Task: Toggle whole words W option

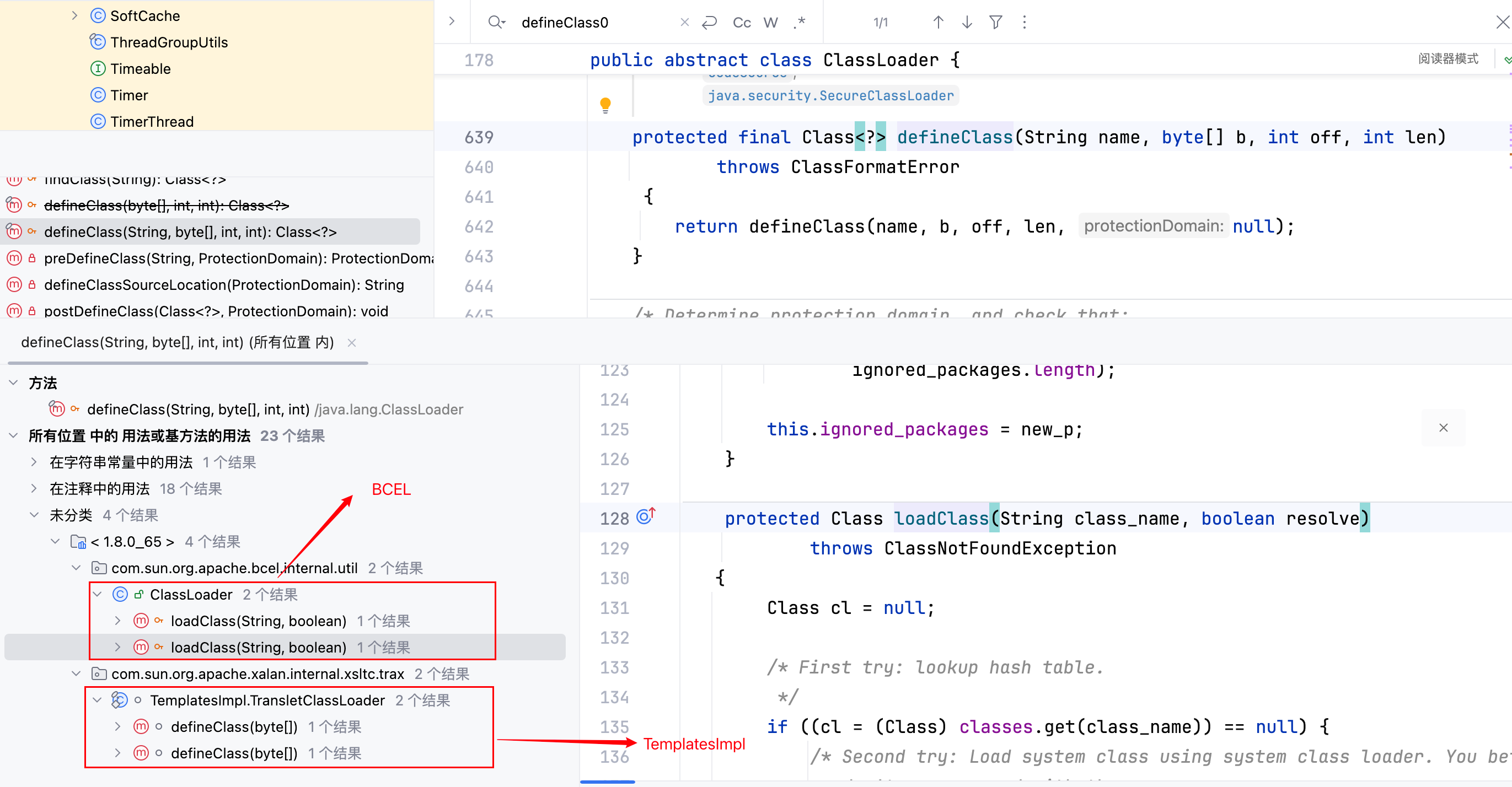Action: click(x=770, y=22)
